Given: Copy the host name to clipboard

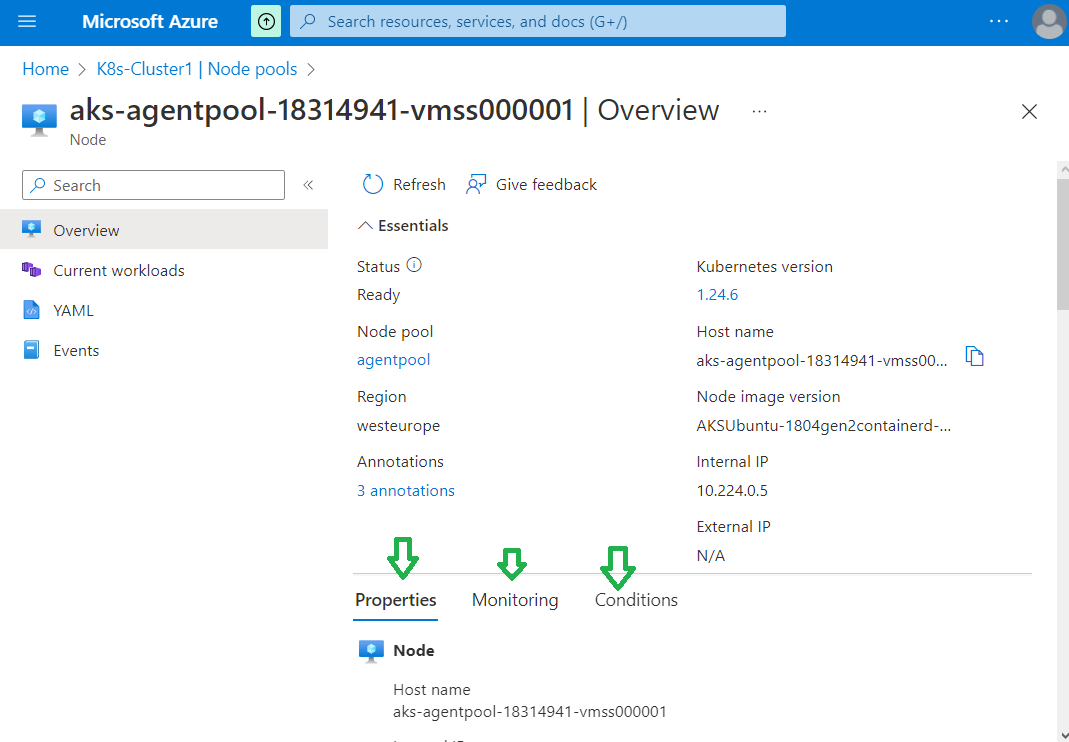Looking at the screenshot, I should [975, 356].
